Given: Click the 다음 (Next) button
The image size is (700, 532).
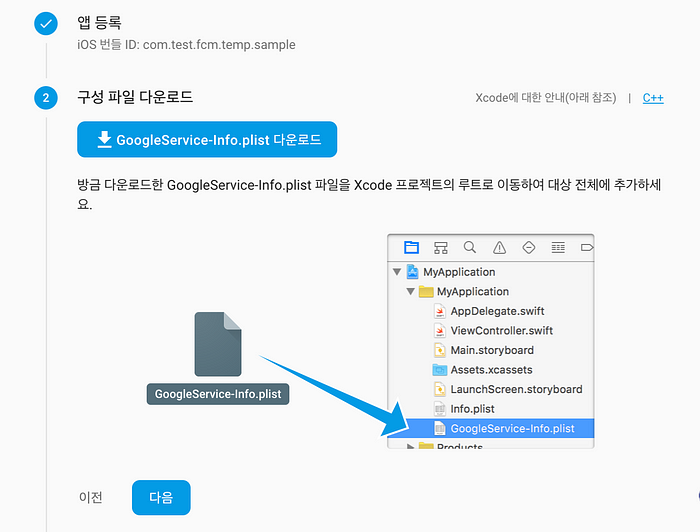Looking at the screenshot, I should pyautogui.click(x=161, y=497).
